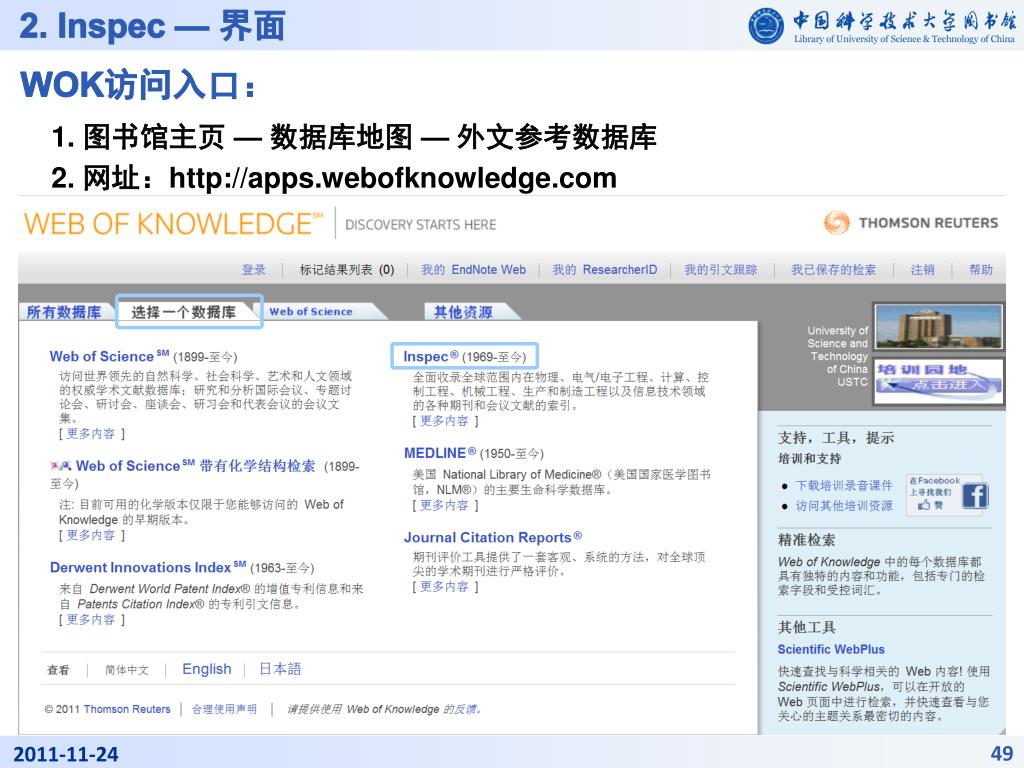Click the Thomson Reuters logo
Image resolution: width=1024 pixels, height=768 pixels.
pyautogui.click(x=910, y=223)
